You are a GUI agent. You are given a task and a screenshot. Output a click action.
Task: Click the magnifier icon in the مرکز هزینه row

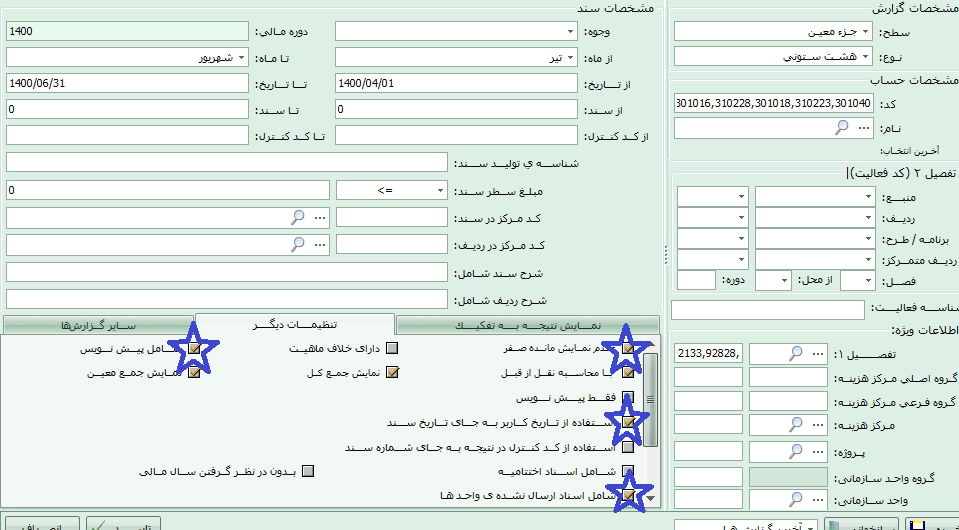[x=796, y=424]
